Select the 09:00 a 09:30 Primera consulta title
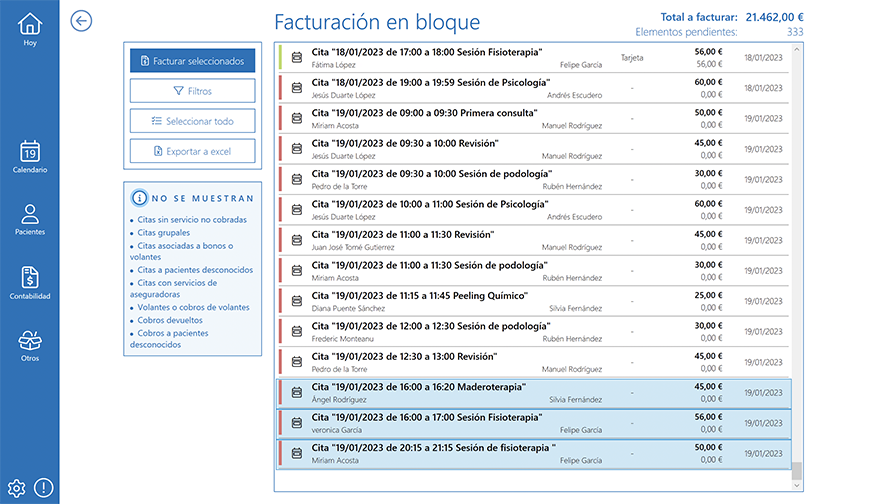Viewport: 896px width, 504px height. (425, 113)
